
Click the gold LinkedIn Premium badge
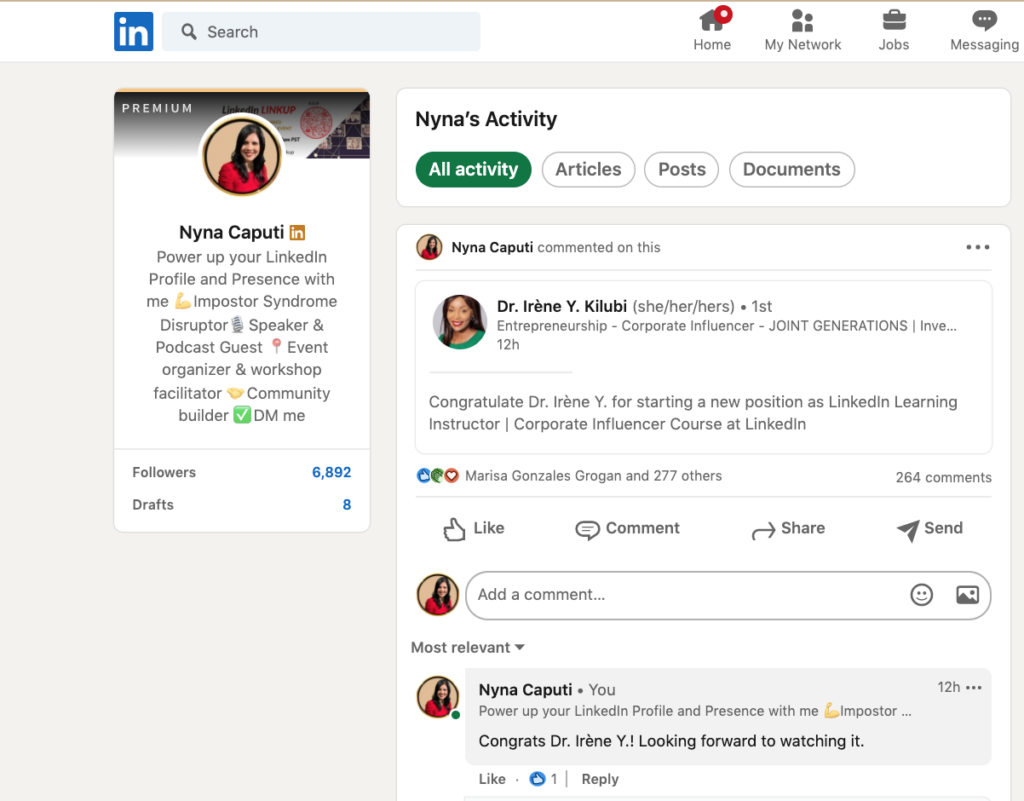297,232
